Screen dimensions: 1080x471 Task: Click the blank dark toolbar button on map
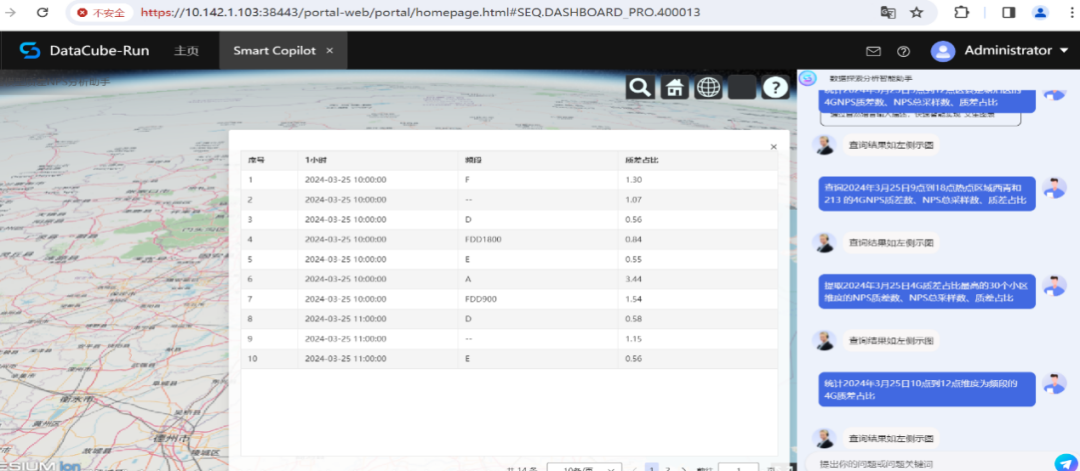[x=742, y=87]
